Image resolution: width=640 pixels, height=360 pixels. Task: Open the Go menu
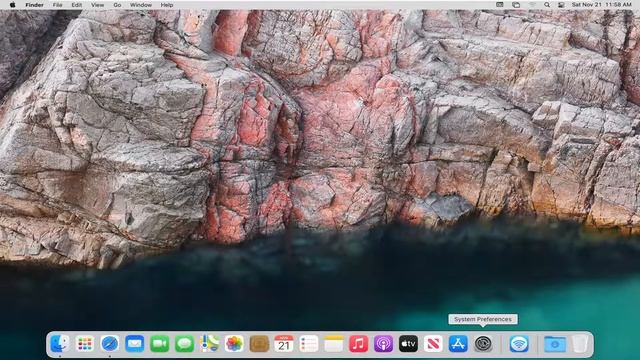117,5
